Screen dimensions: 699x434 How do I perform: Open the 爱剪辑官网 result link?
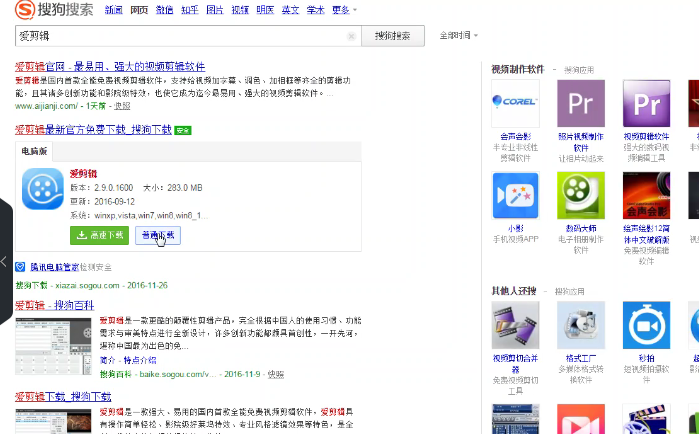click(110, 66)
